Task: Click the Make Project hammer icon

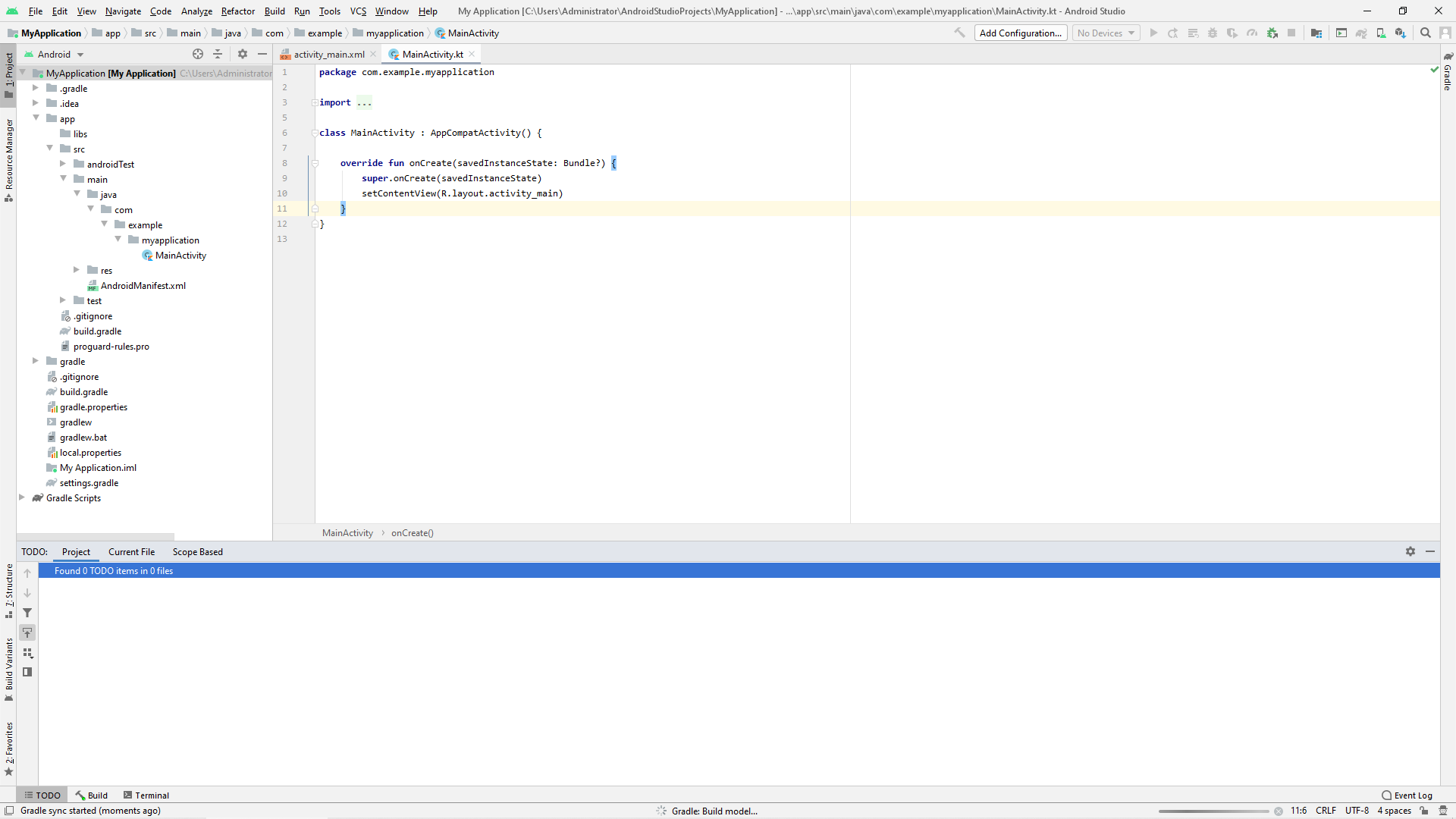Action: pyautogui.click(x=959, y=33)
